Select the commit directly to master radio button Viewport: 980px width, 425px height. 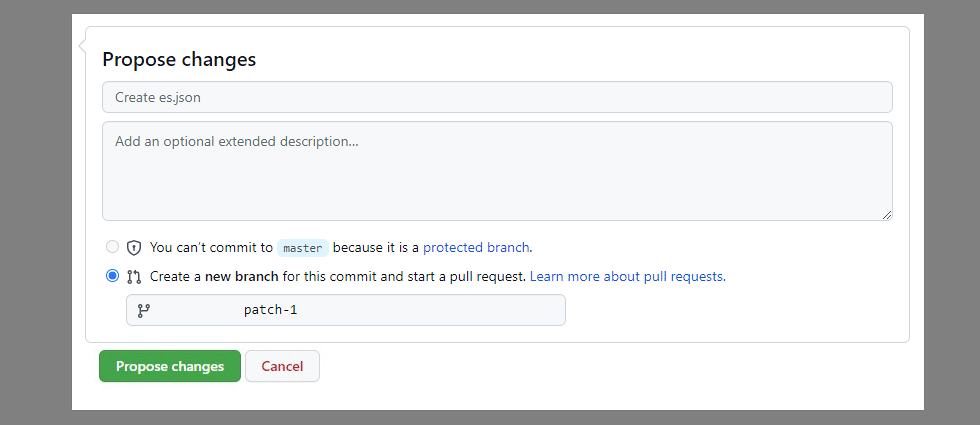[112, 247]
